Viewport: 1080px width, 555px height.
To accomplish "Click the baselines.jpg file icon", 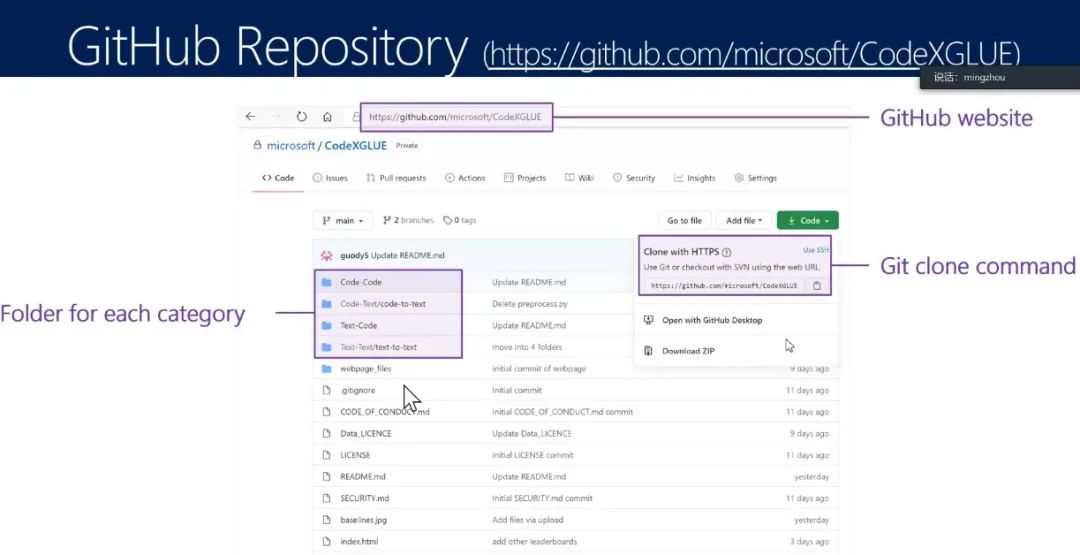I will coord(326,520).
